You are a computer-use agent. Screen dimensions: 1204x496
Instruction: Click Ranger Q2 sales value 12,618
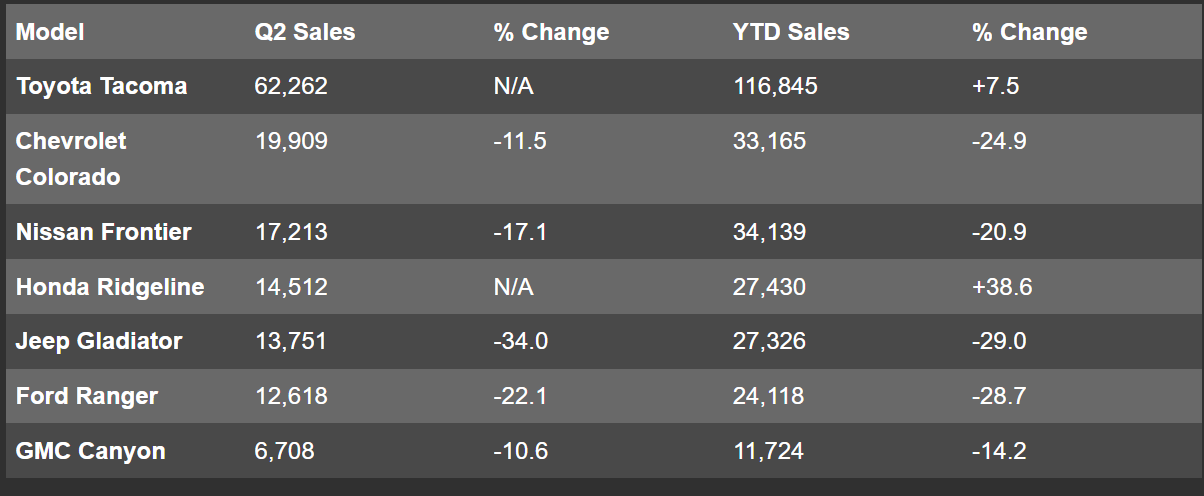pos(291,396)
